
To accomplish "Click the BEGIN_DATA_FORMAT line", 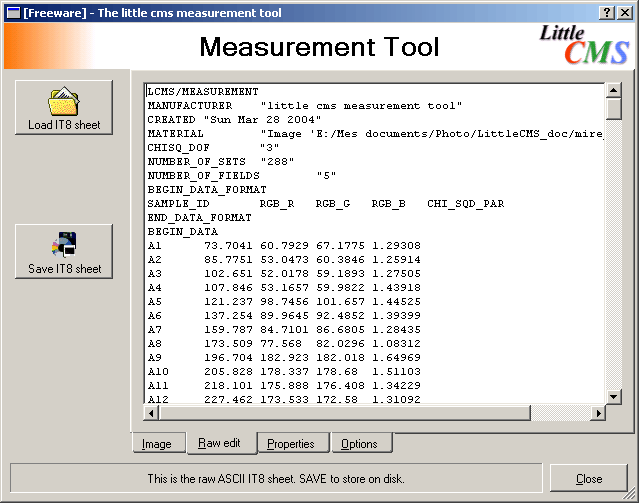I will (x=207, y=190).
